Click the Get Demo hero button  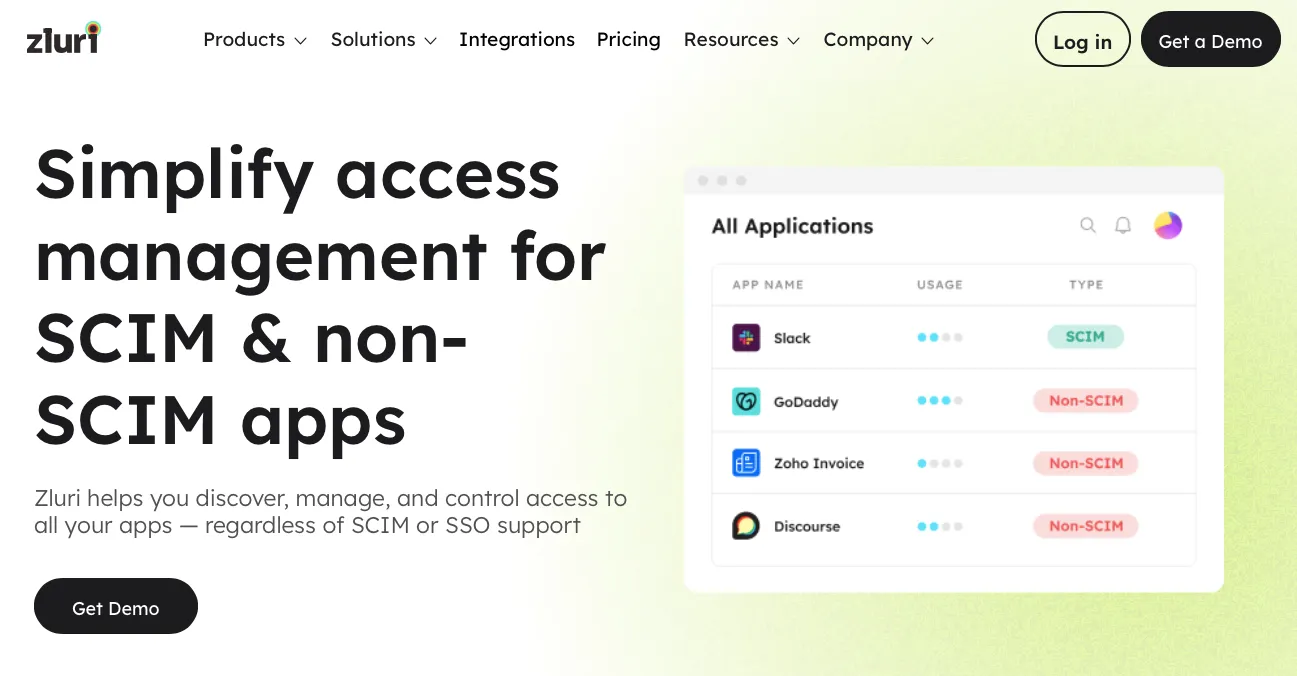tap(116, 606)
